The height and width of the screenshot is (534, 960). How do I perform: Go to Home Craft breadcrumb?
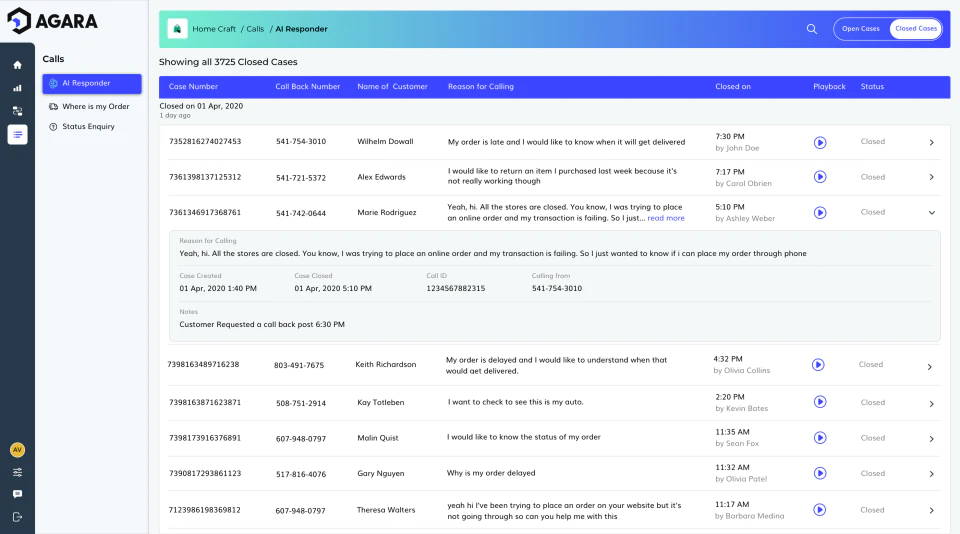214,29
